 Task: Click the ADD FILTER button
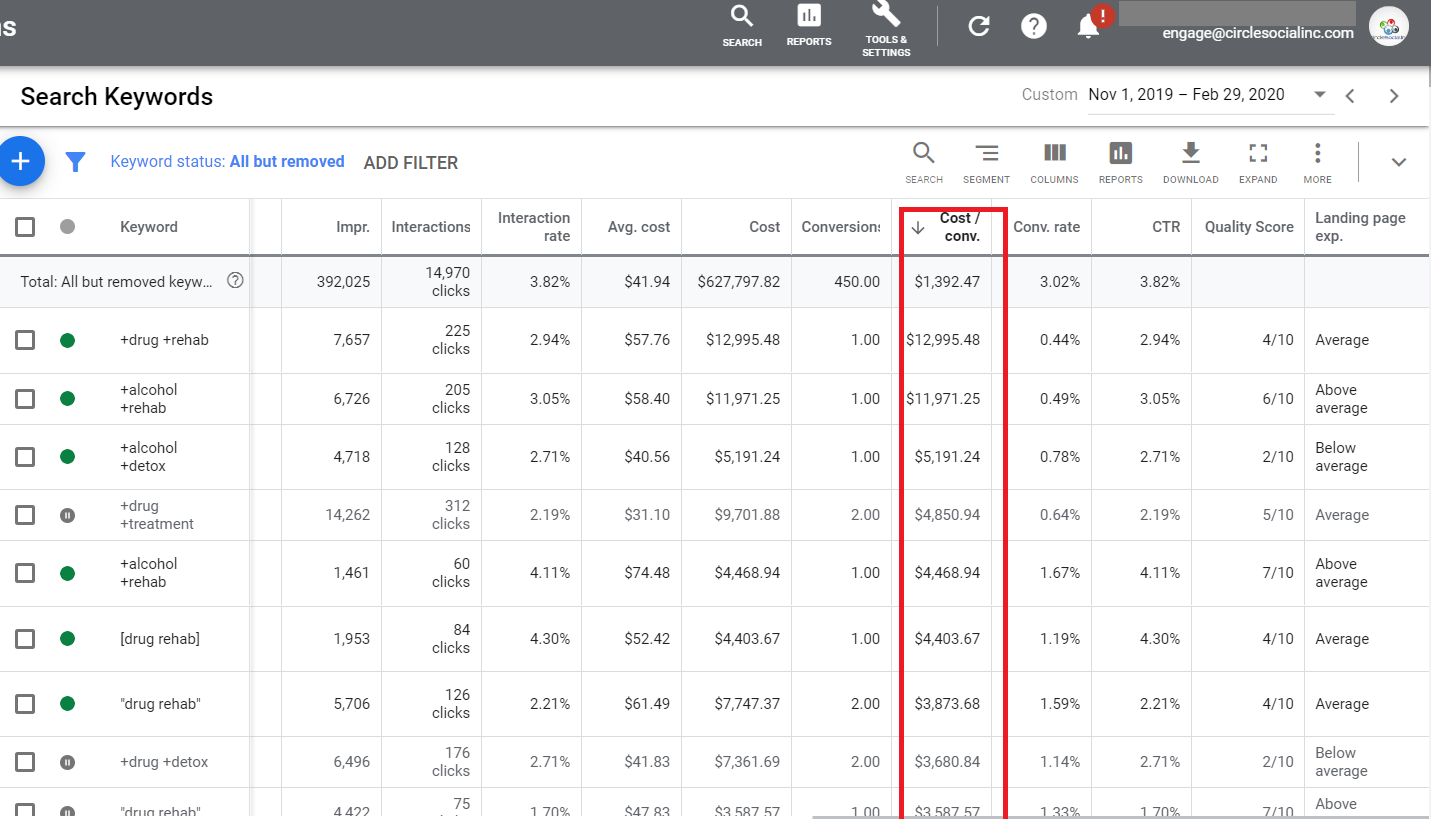point(410,163)
